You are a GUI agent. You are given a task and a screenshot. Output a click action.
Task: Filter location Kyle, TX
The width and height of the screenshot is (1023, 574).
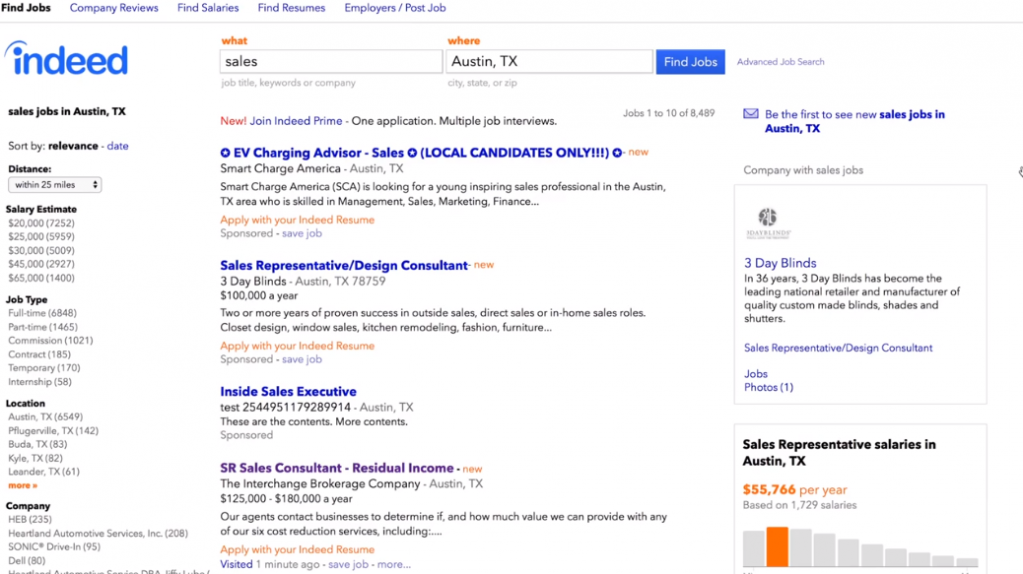35,458
